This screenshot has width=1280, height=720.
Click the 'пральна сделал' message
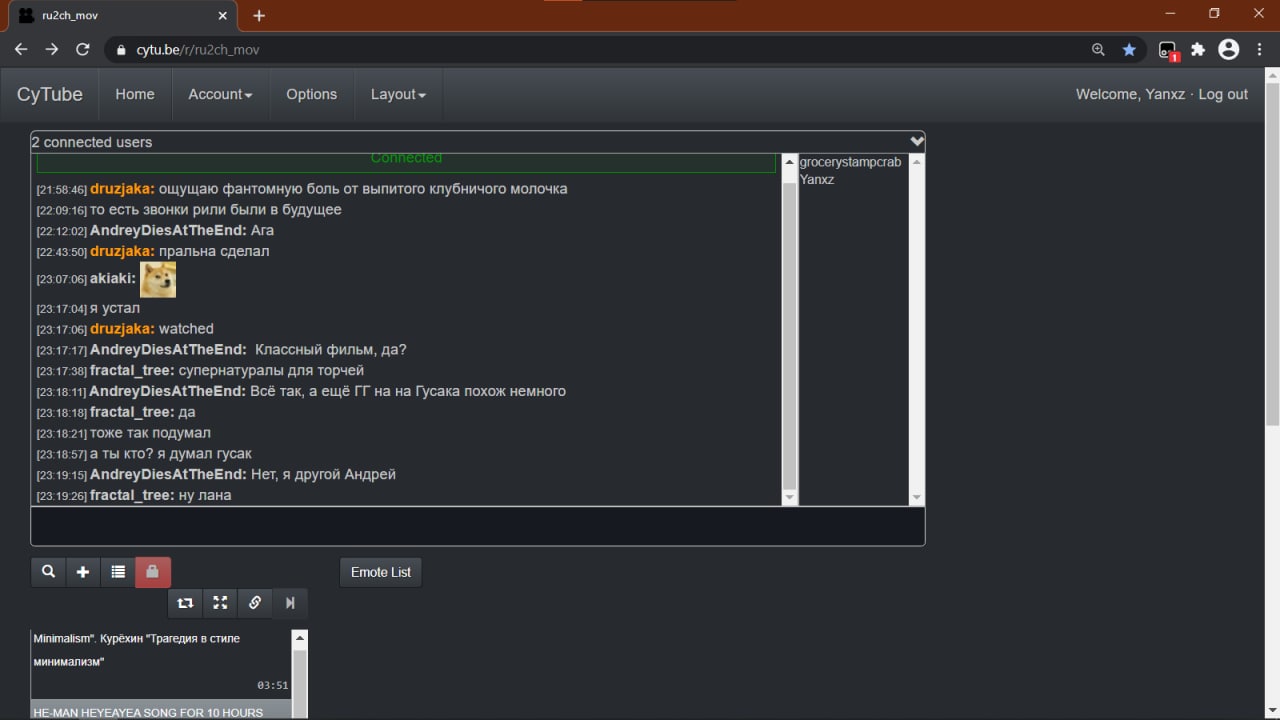click(214, 251)
